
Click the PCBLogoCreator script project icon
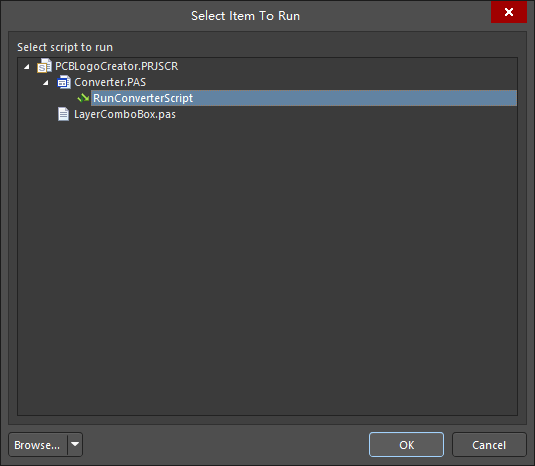pos(44,66)
